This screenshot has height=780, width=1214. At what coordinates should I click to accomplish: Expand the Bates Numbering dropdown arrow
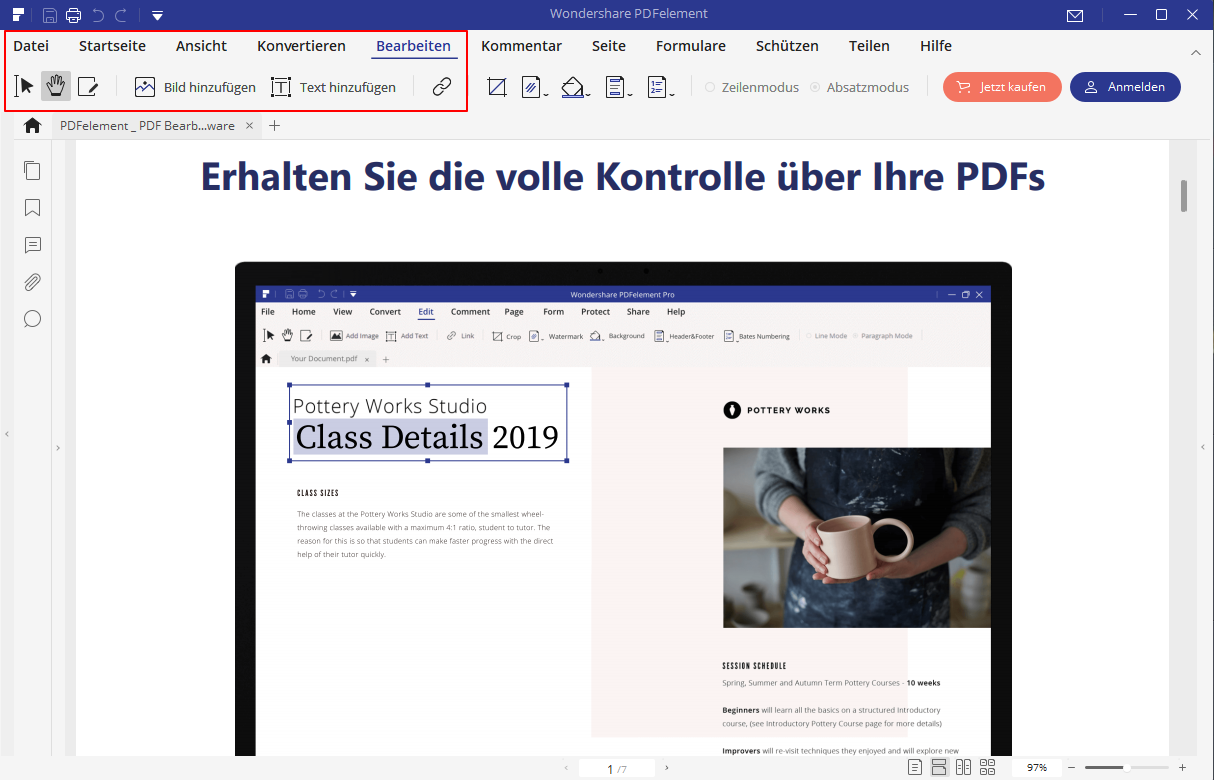[x=671, y=94]
